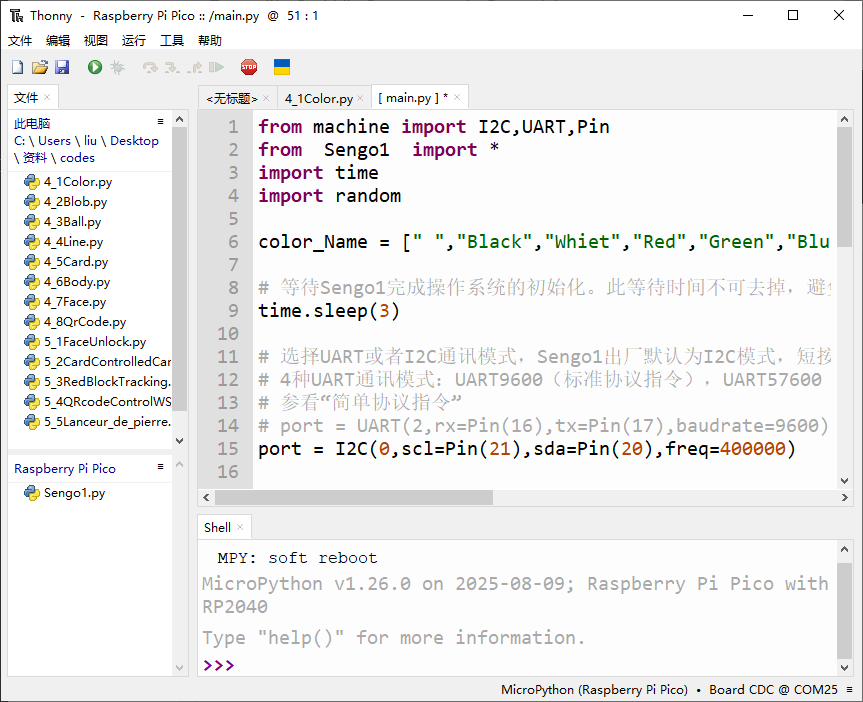Click the Shell prompt input line
863x702 pixels.
pos(517,665)
